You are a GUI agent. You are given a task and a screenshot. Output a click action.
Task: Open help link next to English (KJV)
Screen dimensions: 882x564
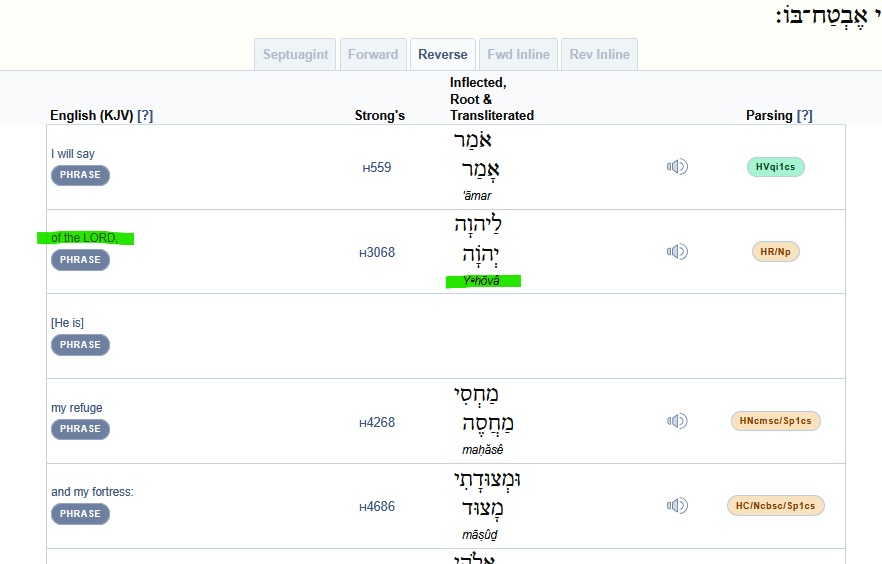click(x=145, y=115)
